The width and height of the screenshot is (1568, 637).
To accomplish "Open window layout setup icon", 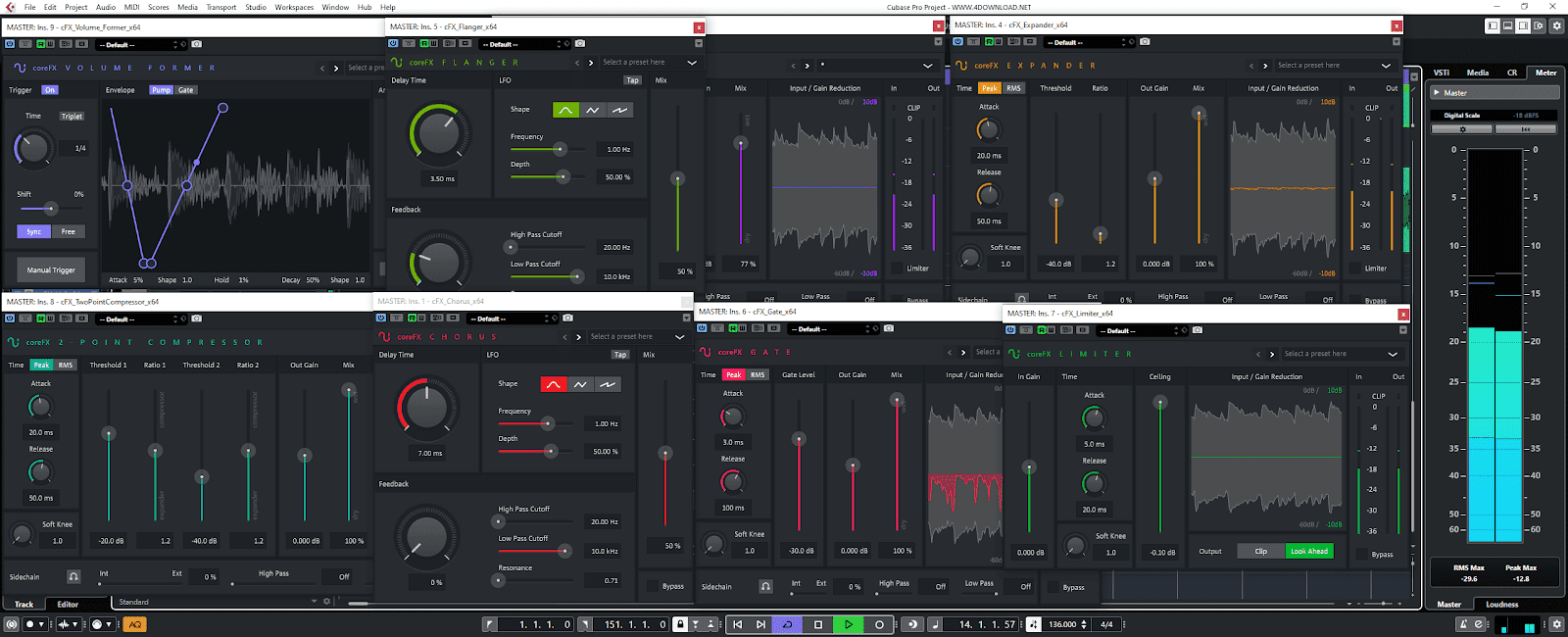I will (1540, 26).
